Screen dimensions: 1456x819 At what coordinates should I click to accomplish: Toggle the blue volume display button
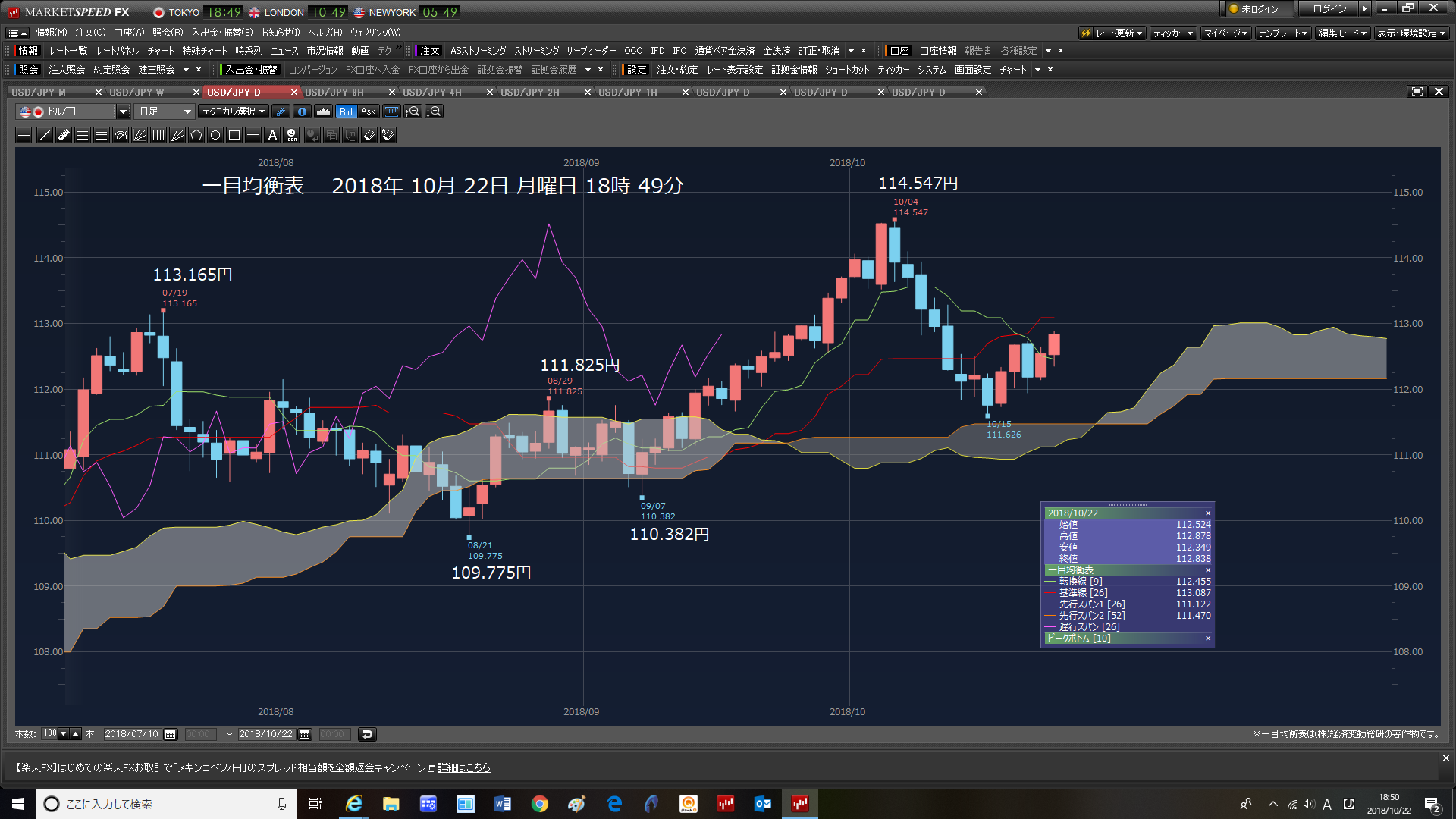tap(391, 111)
